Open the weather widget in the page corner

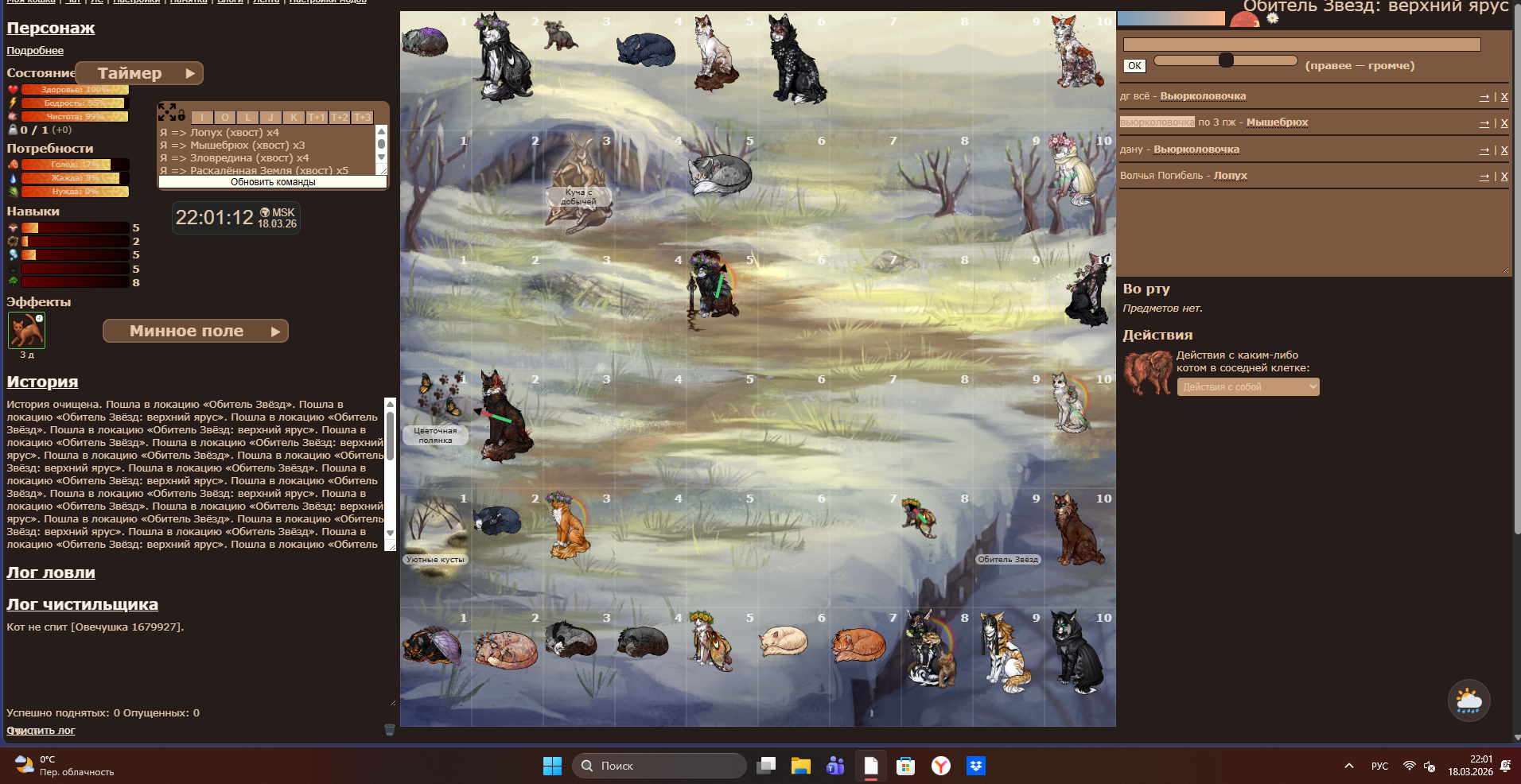(x=1468, y=701)
